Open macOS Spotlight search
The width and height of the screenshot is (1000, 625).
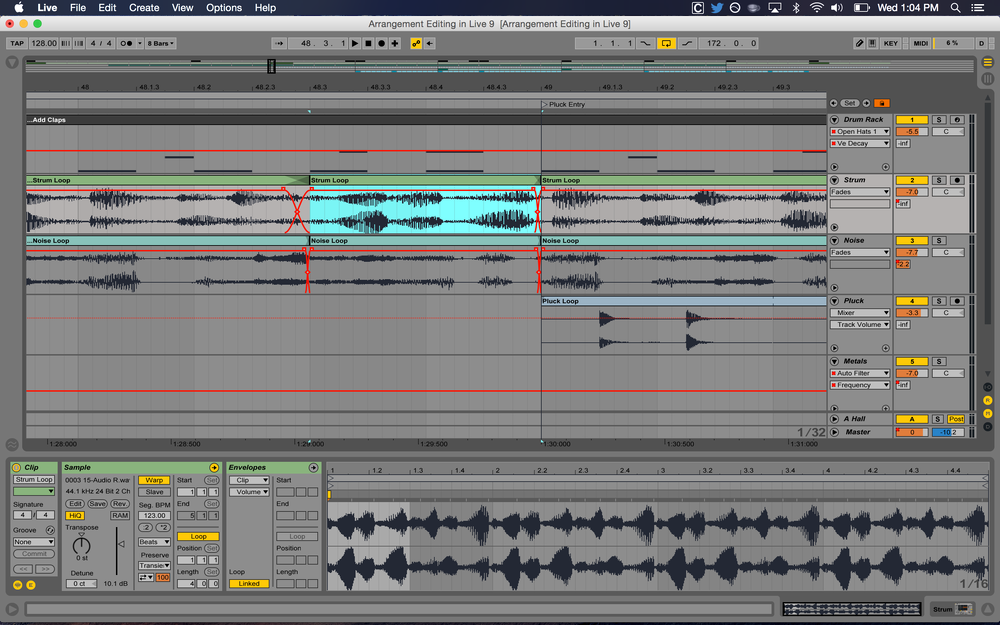[x=955, y=8]
